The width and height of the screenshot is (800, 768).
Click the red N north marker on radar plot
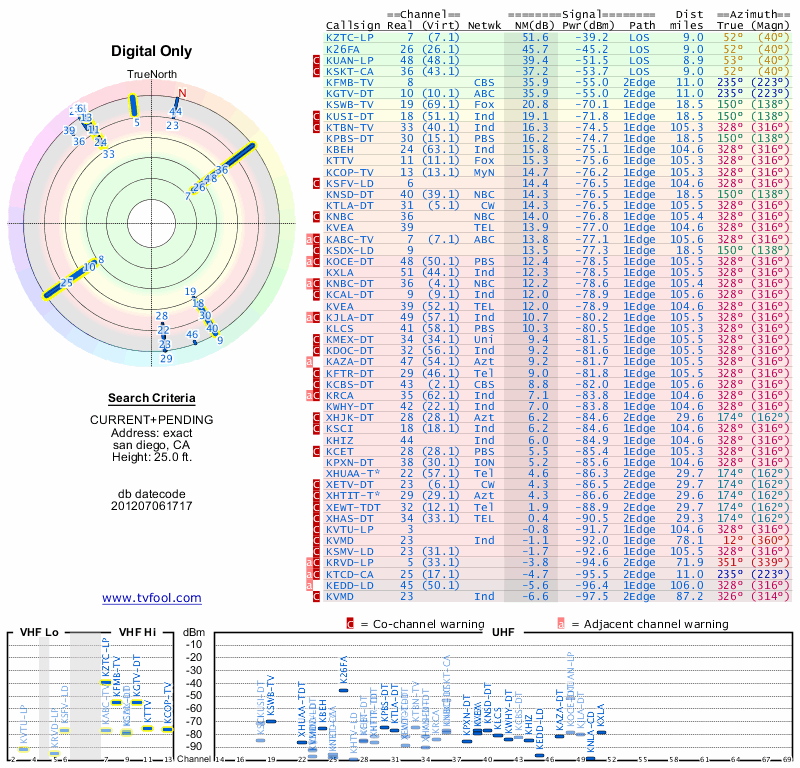(182, 93)
